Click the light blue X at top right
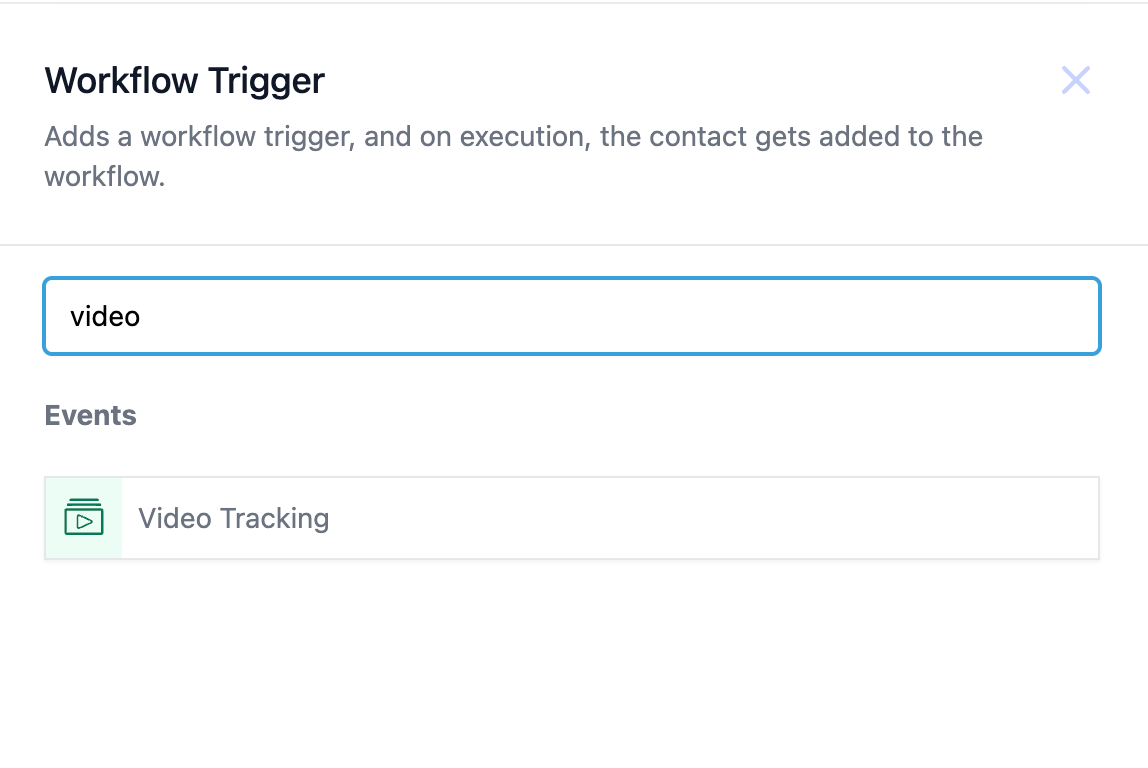 (1075, 80)
